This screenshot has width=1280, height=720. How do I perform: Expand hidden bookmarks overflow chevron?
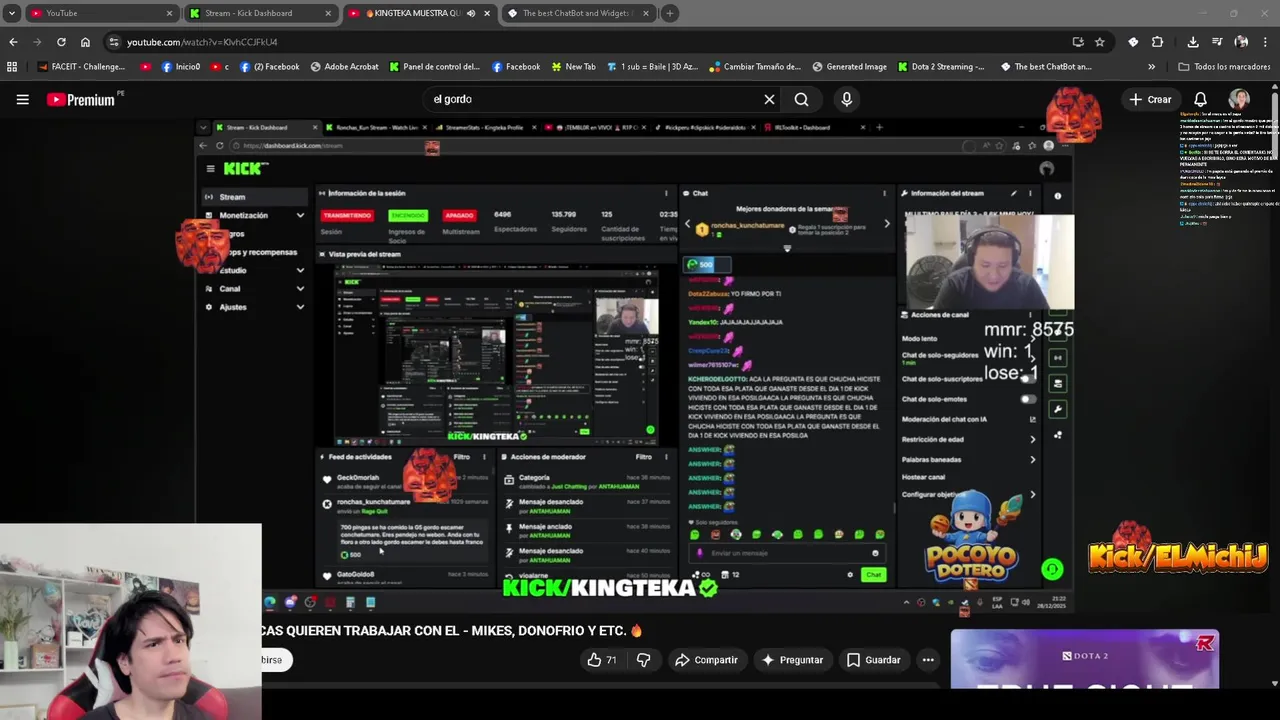(x=1151, y=67)
